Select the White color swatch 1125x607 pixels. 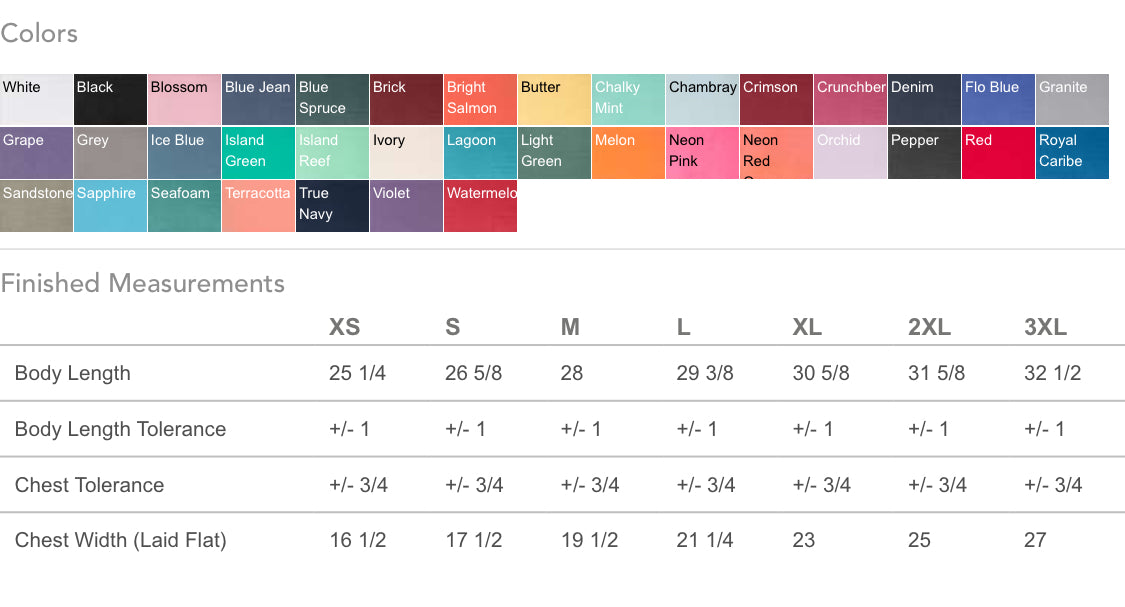pos(36,100)
